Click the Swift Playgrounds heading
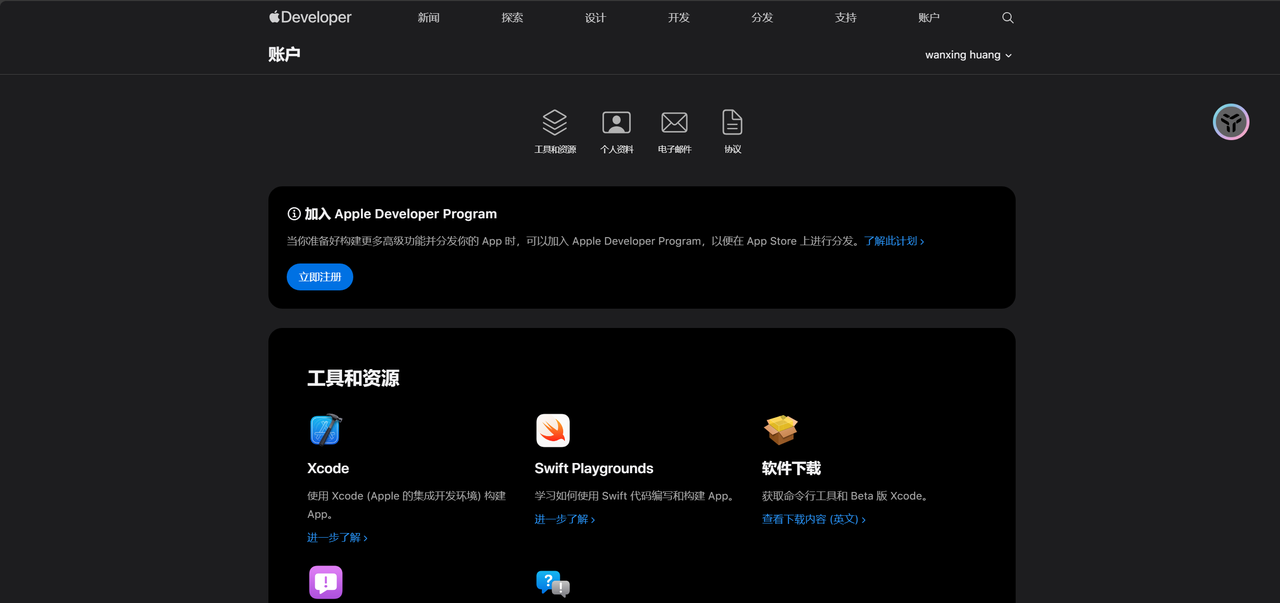The width and height of the screenshot is (1280, 603). tap(594, 468)
